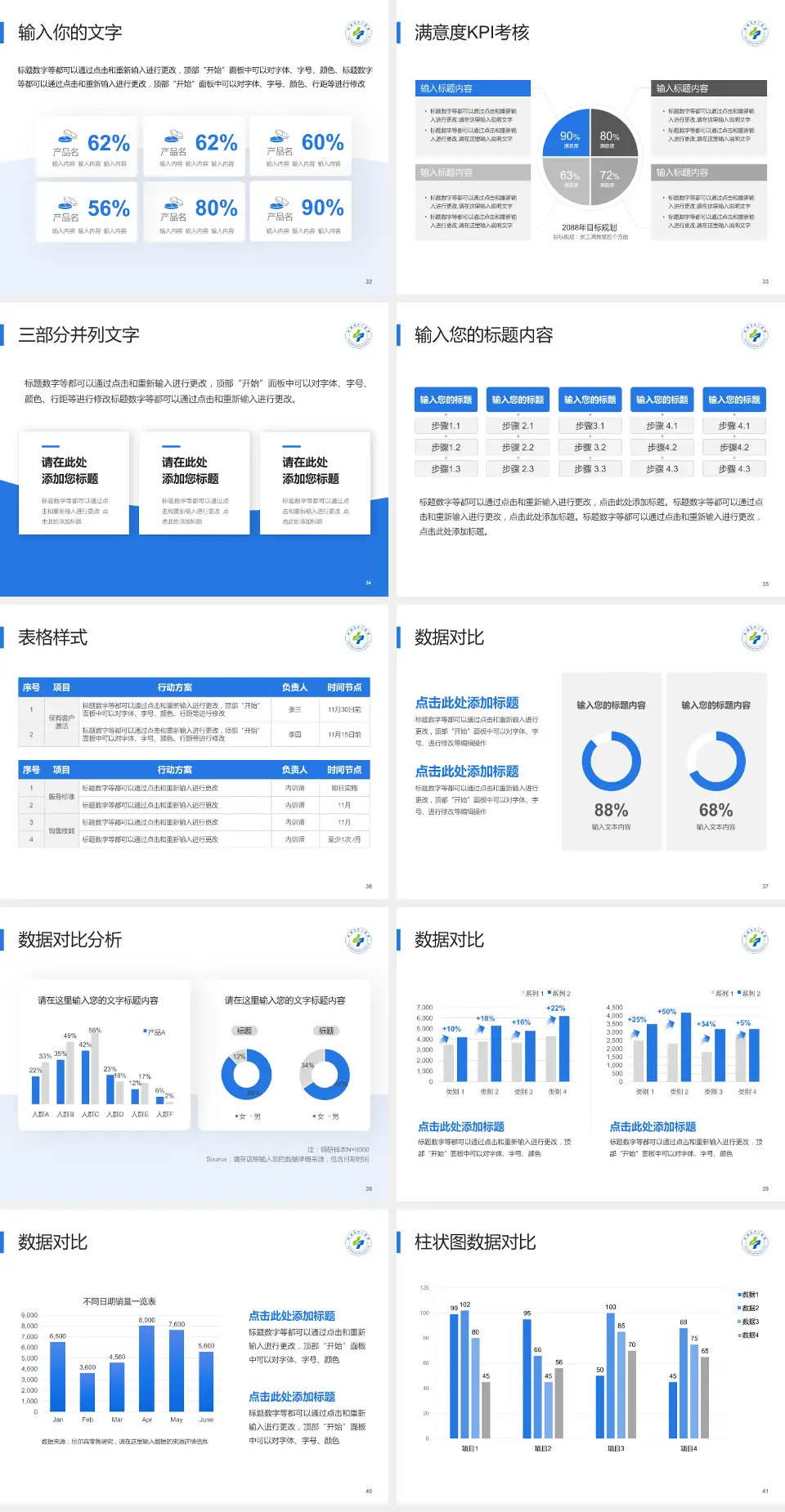Screen dimensions: 785x1512
Task: Click the 68% donut chart
Action: (715, 761)
